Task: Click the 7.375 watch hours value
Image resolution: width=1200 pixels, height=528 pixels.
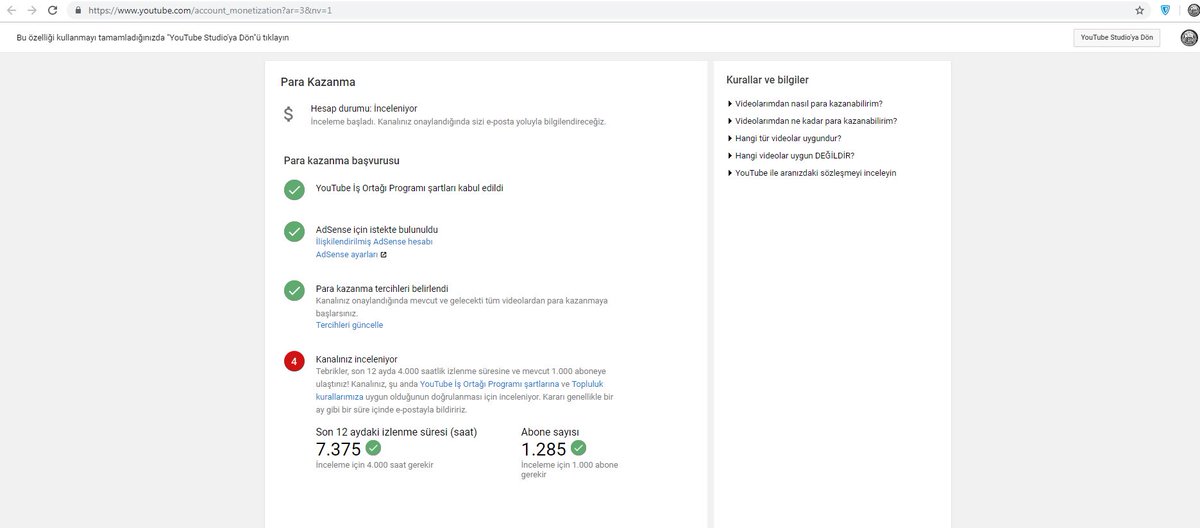Action: point(338,449)
